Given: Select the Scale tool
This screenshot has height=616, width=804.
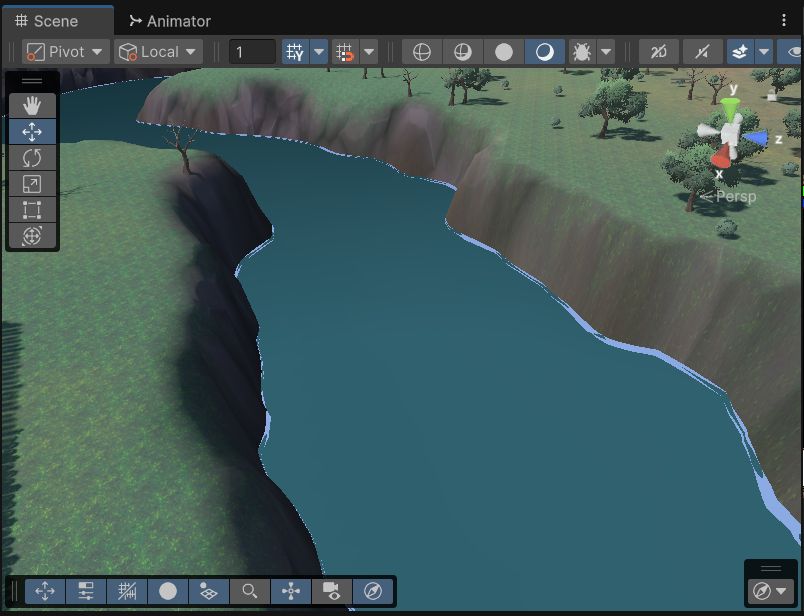Looking at the screenshot, I should point(32,183).
